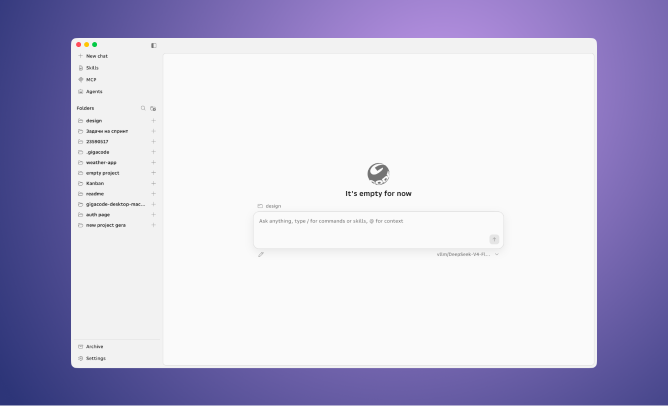Open Settings at the sidebar bottom

(92, 358)
